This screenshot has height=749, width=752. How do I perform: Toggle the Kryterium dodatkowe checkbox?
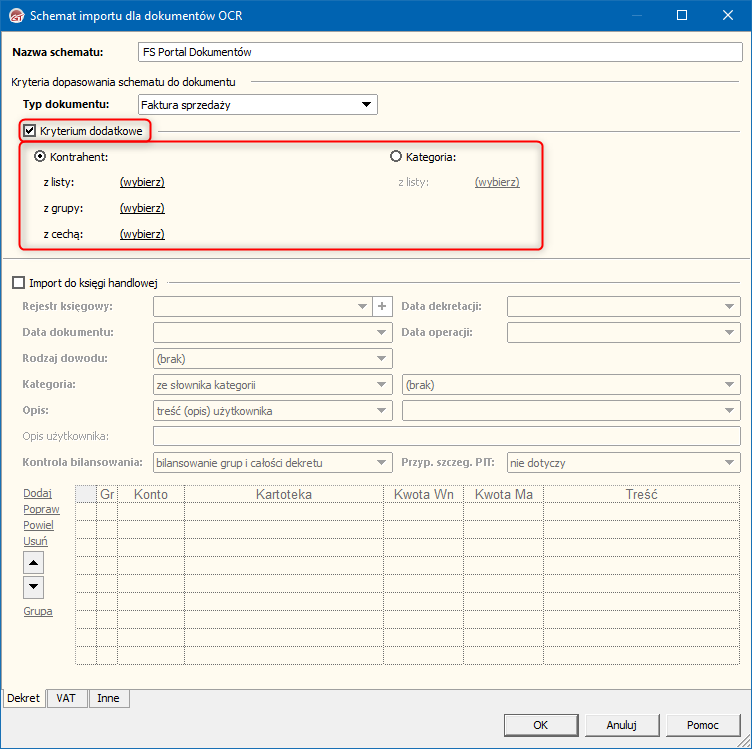29,130
